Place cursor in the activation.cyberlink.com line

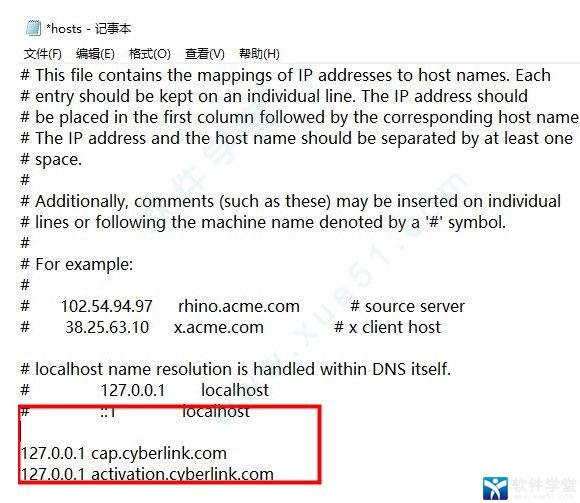(x=147, y=474)
